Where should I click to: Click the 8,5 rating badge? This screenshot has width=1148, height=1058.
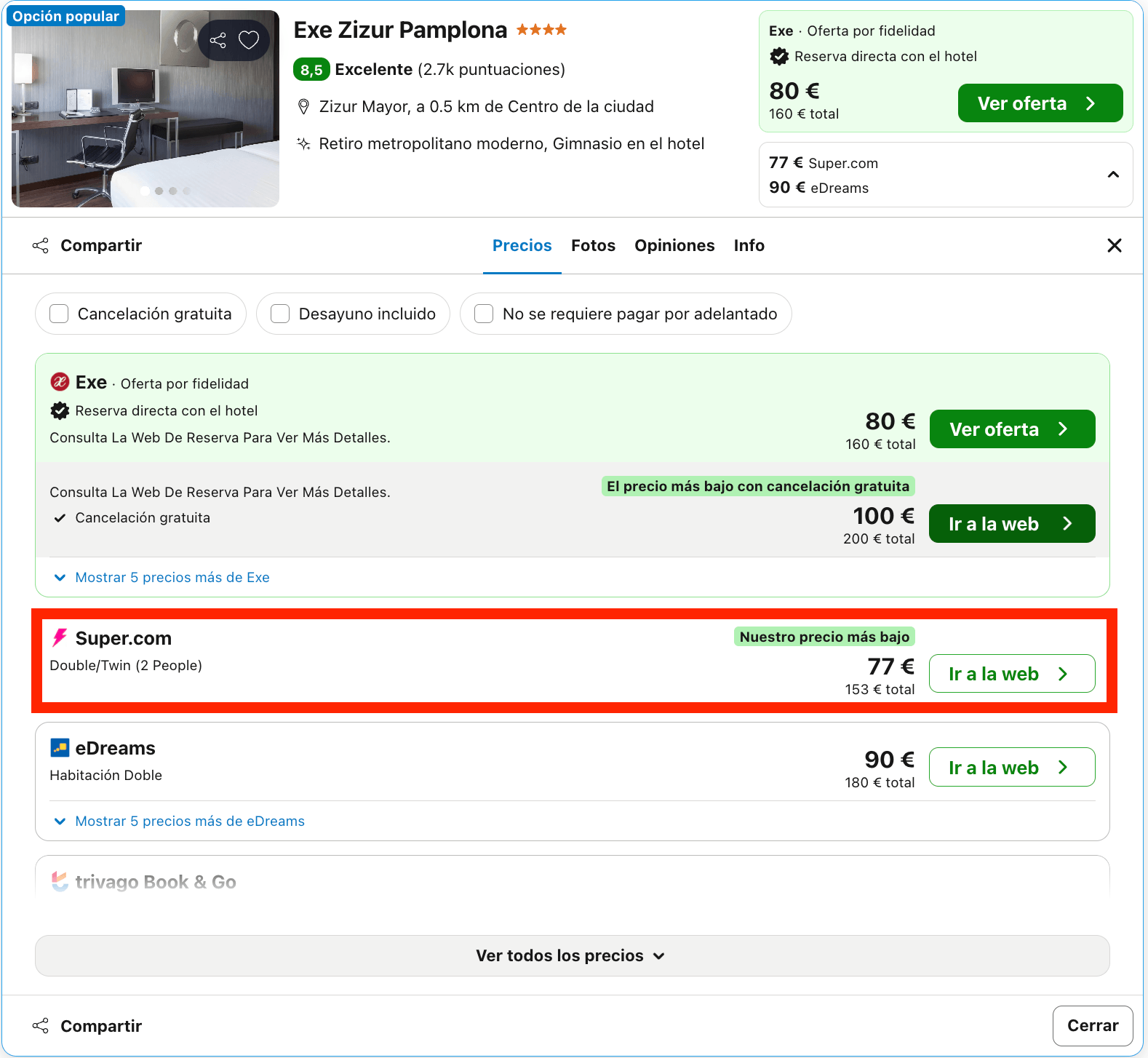click(x=311, y=70)
